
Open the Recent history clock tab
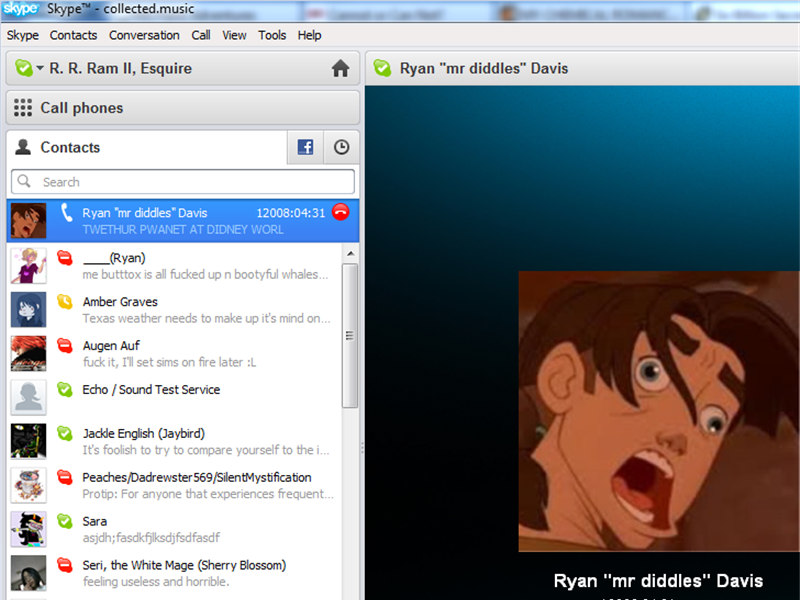pos(341,147)
